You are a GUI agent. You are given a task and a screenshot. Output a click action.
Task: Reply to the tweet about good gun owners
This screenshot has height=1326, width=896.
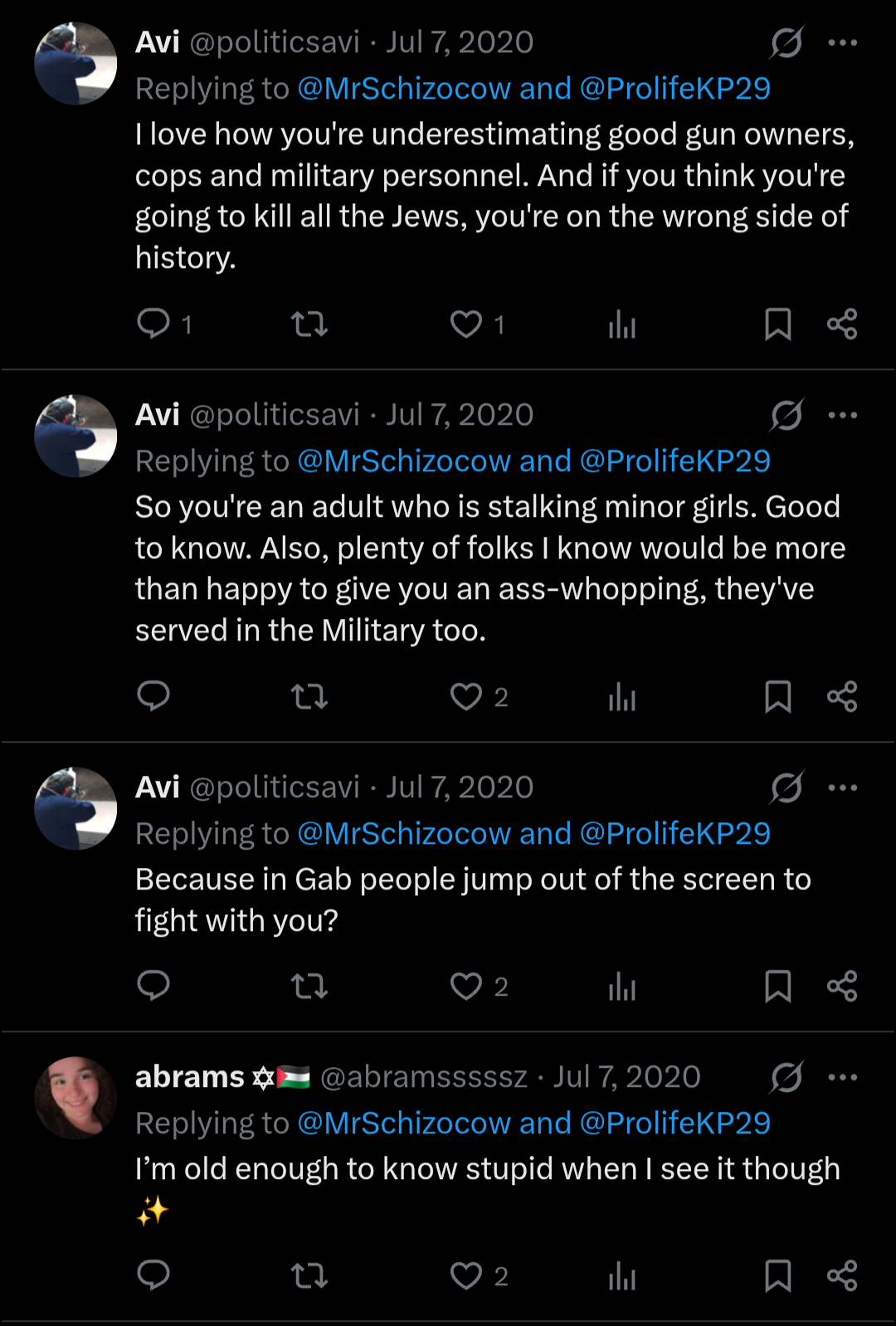[153, 324]
